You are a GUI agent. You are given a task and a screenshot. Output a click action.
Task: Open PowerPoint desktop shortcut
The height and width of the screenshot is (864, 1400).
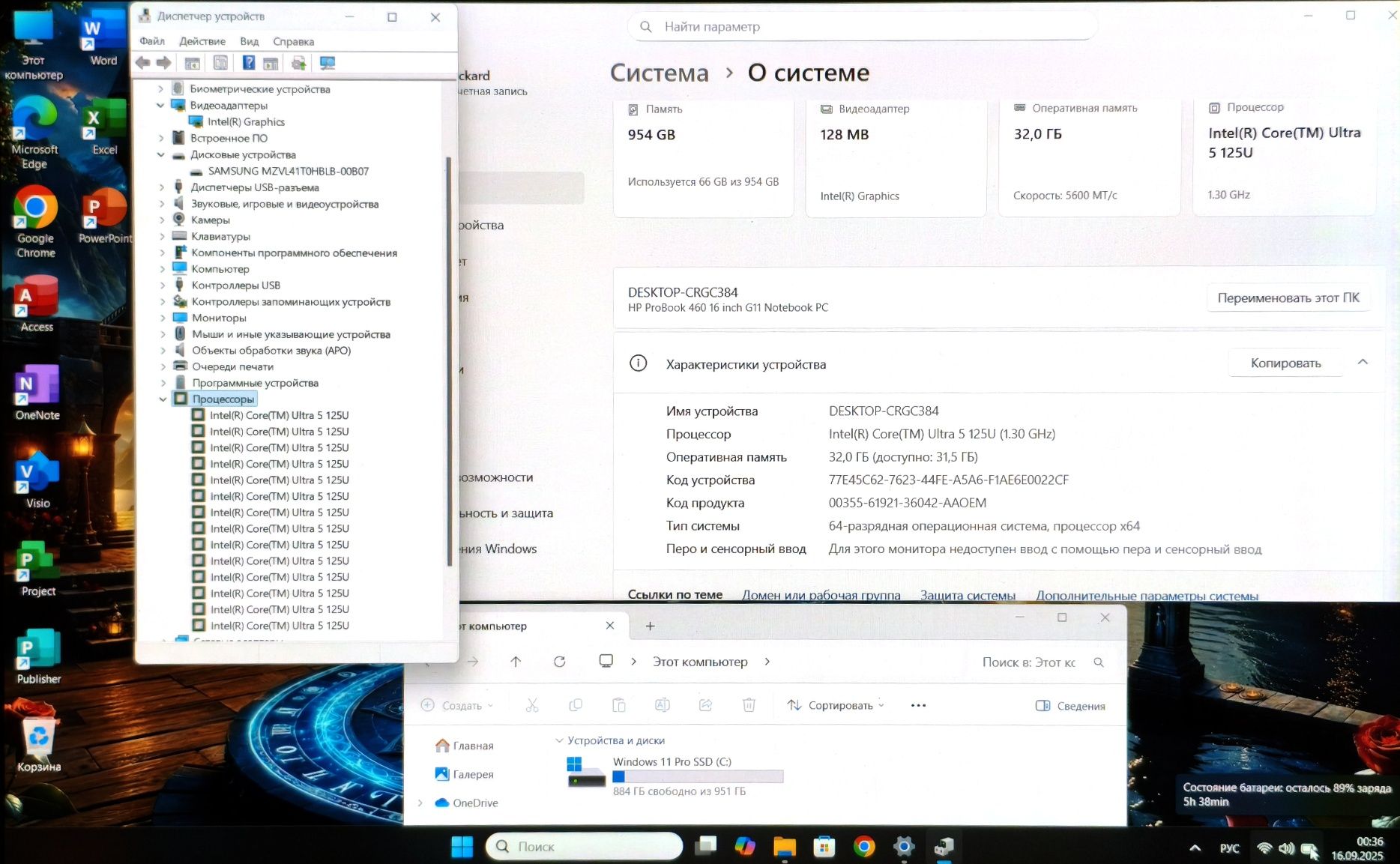tap(104, 216)
